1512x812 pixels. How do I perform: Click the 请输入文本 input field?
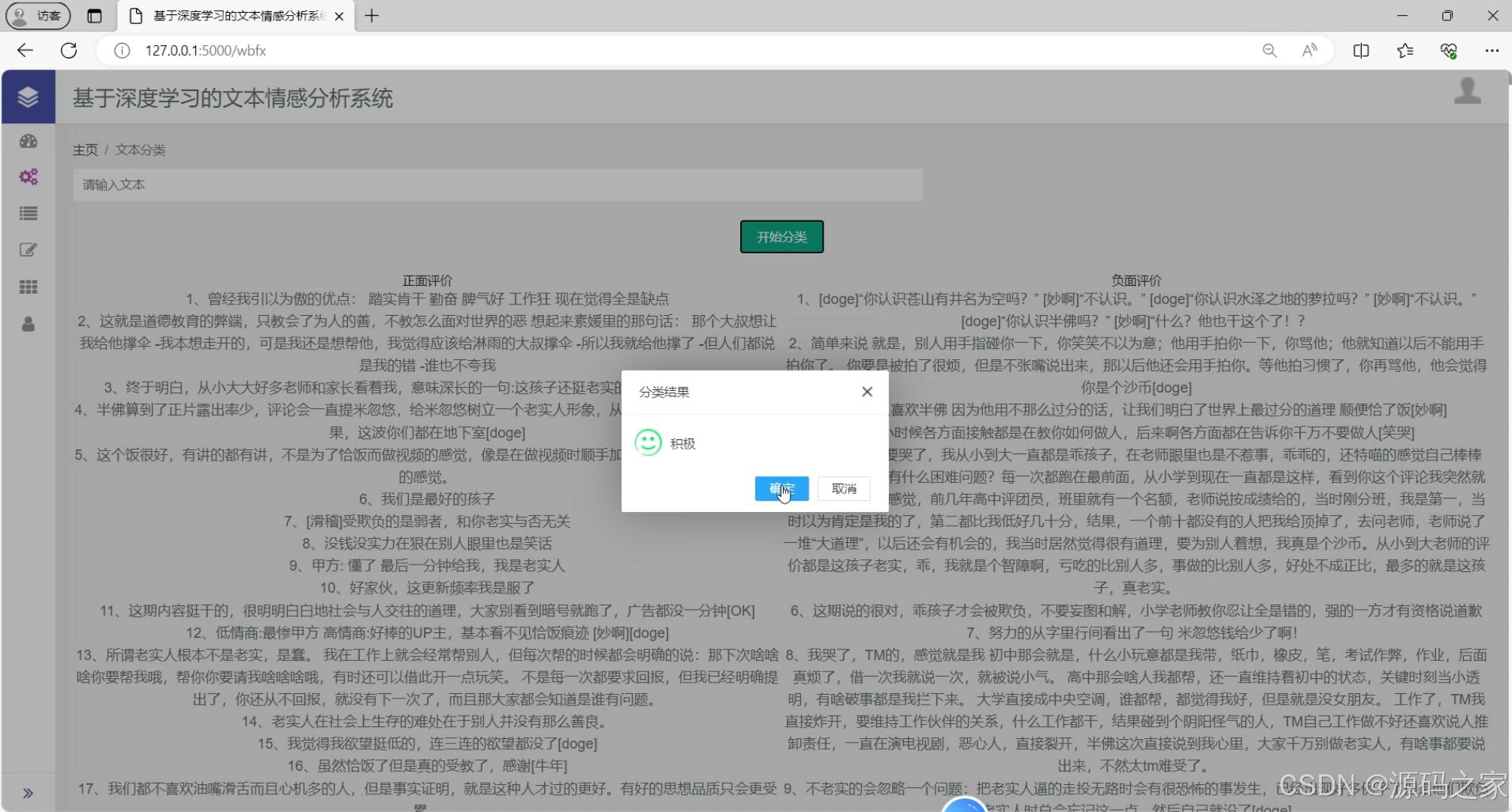tap(497, 185)
